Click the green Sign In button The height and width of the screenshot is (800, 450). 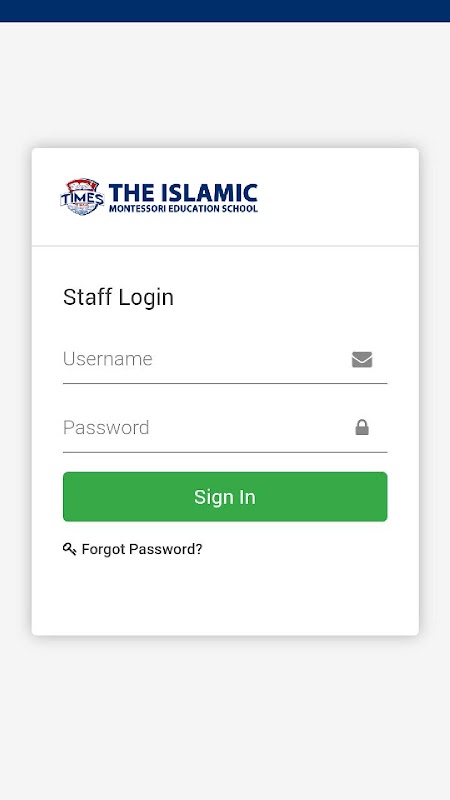(x=225, y=497)
